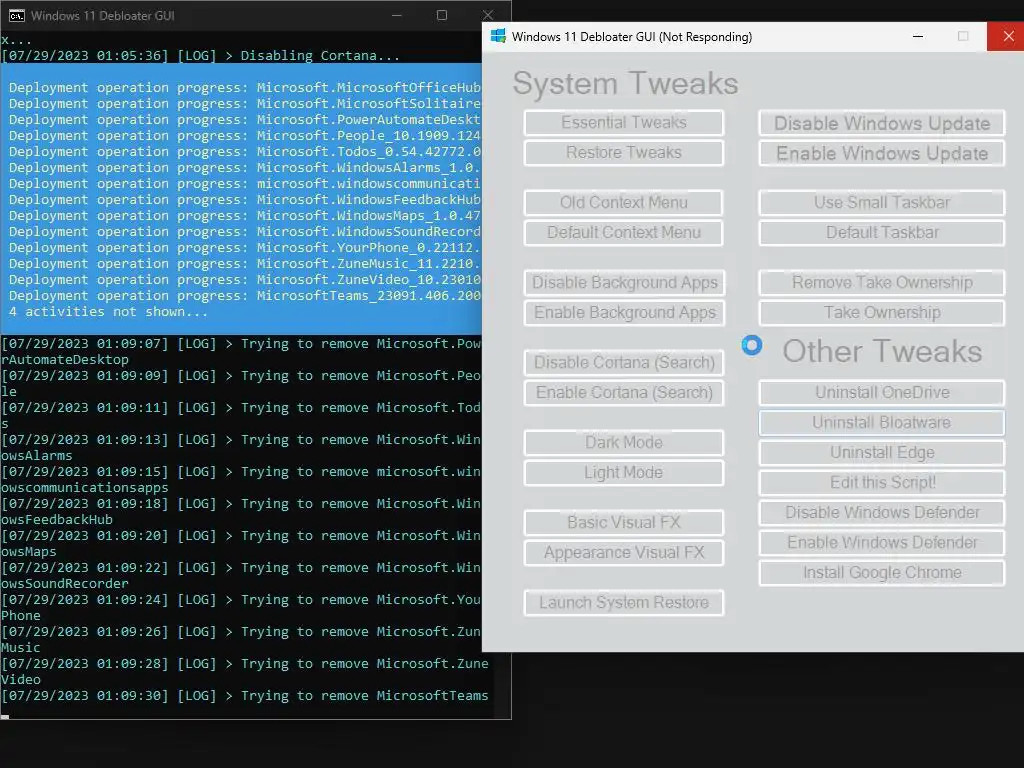Click Uninstall Bloatware
Viewport: 1024px width, 768px height.
click(882, 423)
